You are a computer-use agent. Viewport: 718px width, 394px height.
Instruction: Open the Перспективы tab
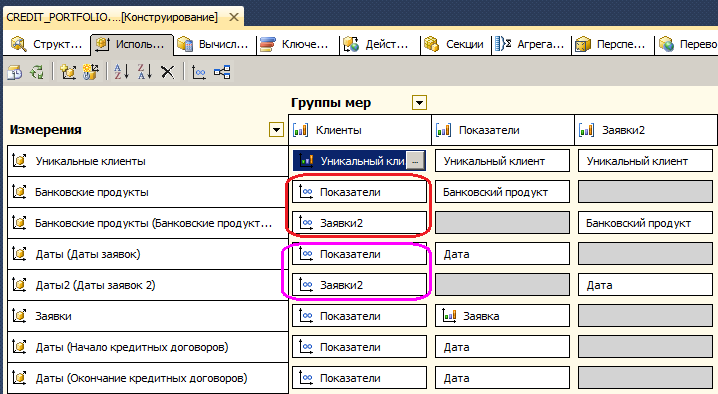[x=612, y=44]
